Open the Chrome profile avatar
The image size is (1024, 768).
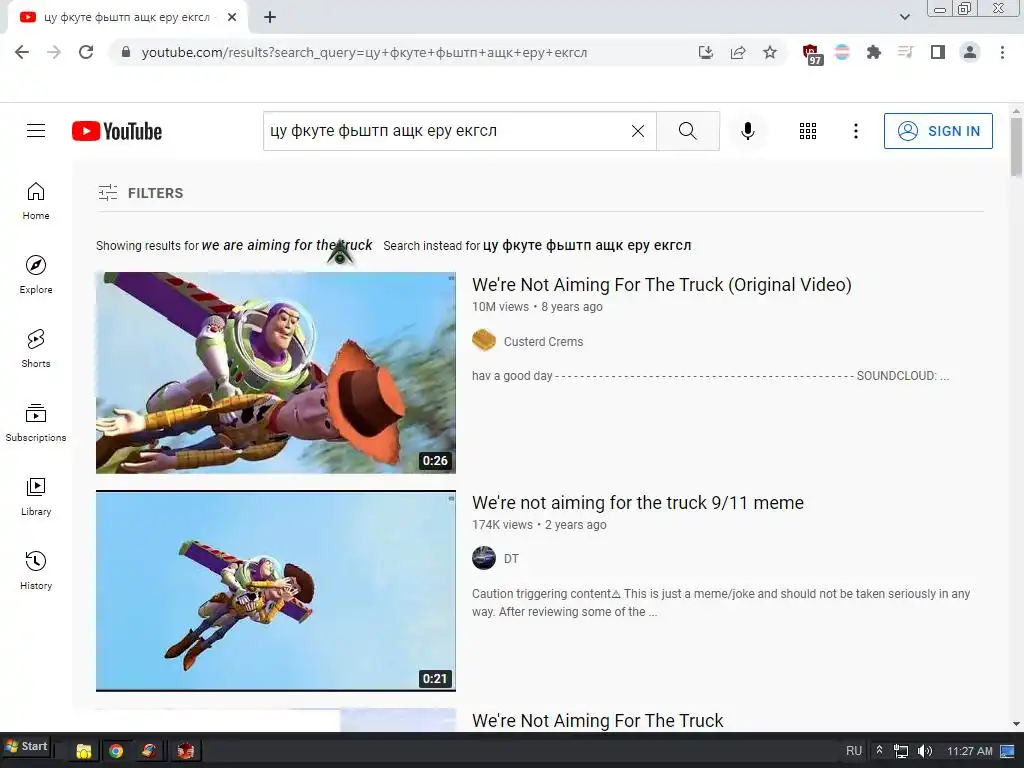(970, 52)
